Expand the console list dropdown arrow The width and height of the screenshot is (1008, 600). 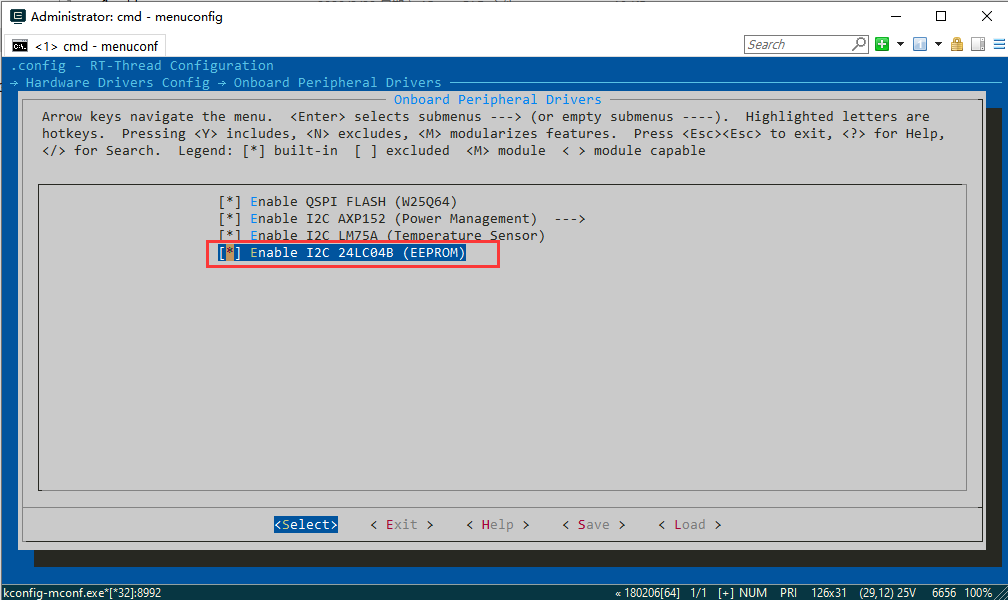938,44
